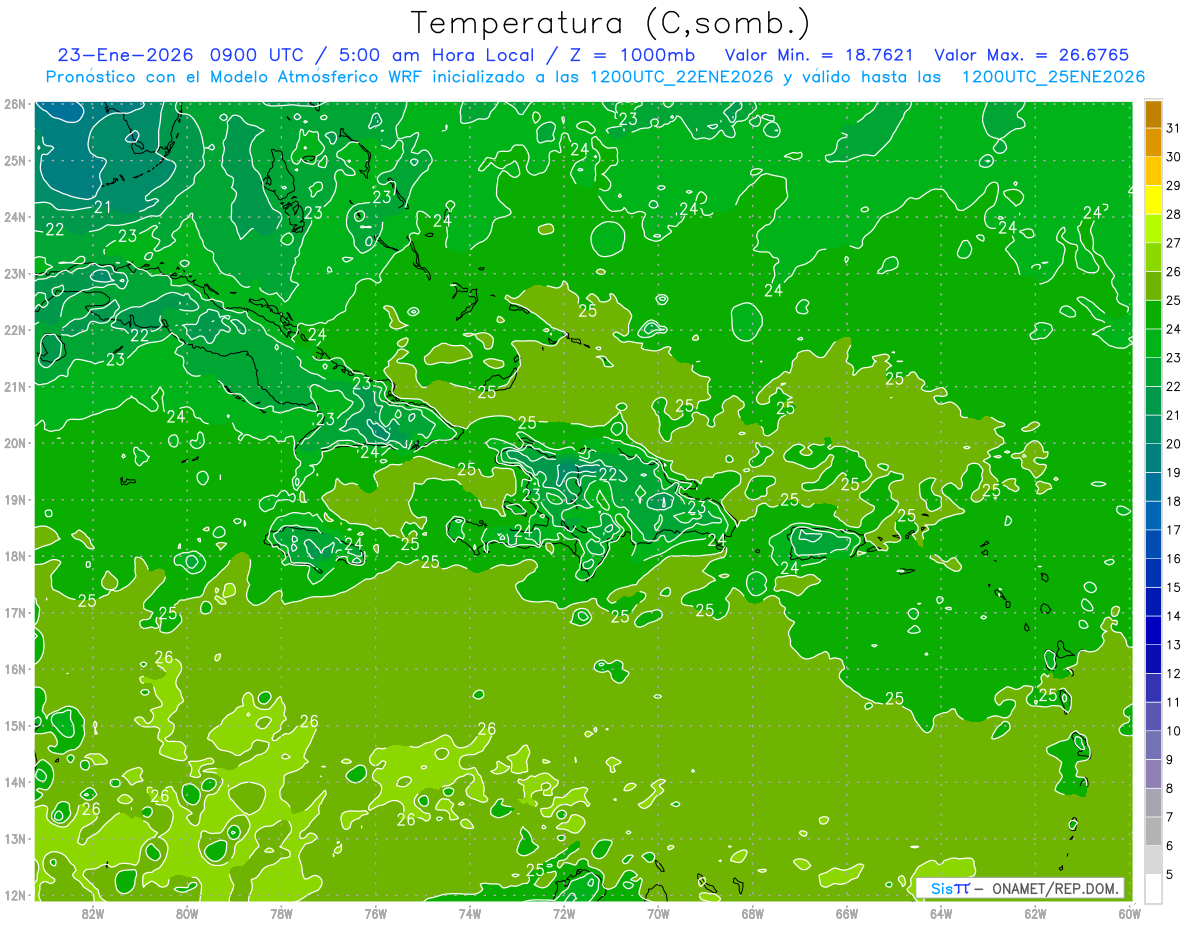Click the "66W" longitude axis label

pyautogui.click(x=847, y=913)
